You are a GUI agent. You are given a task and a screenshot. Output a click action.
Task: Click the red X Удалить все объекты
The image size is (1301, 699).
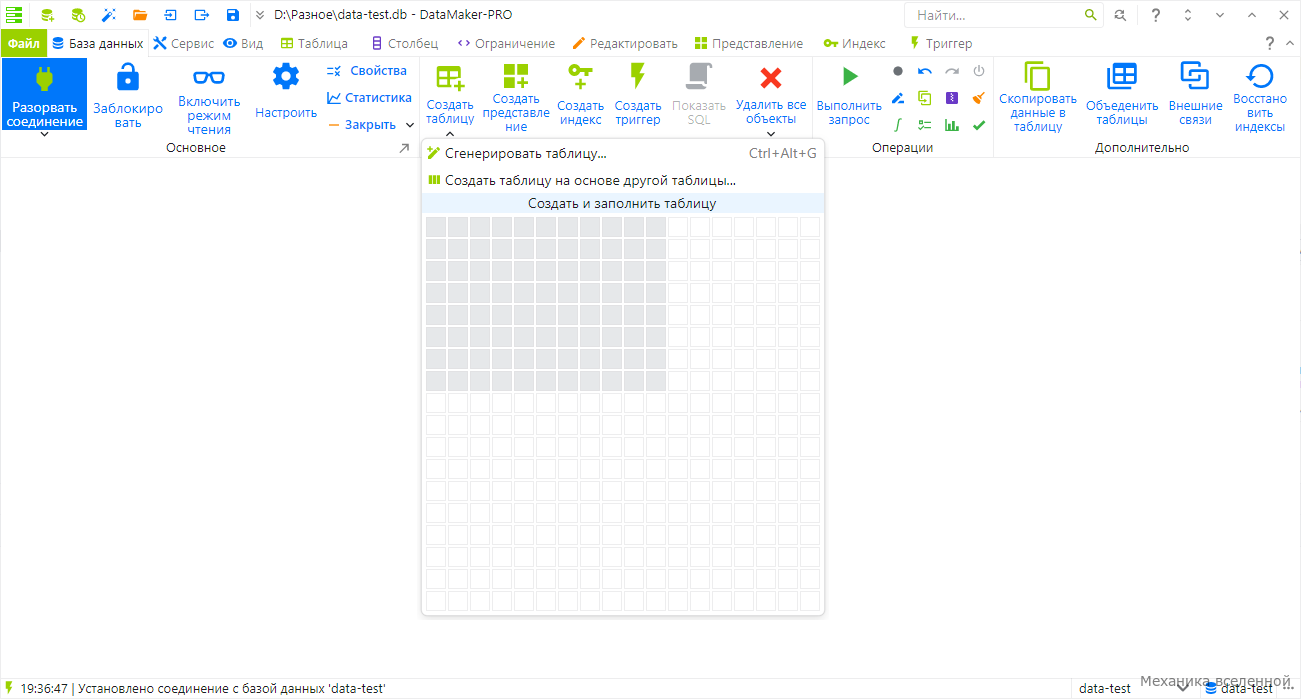tap(771, 78)
